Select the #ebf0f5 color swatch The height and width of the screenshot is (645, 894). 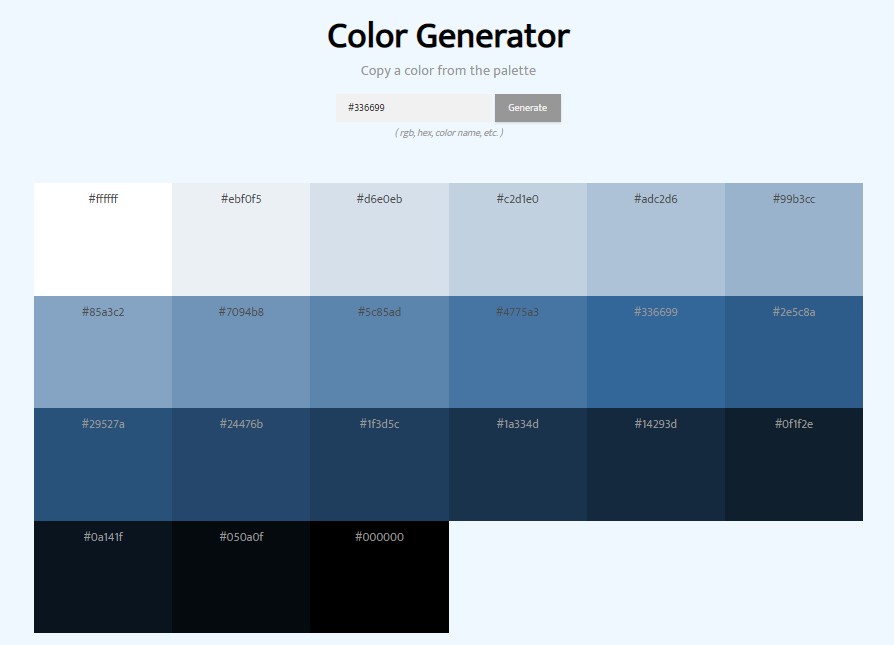[x=241, y=239]
